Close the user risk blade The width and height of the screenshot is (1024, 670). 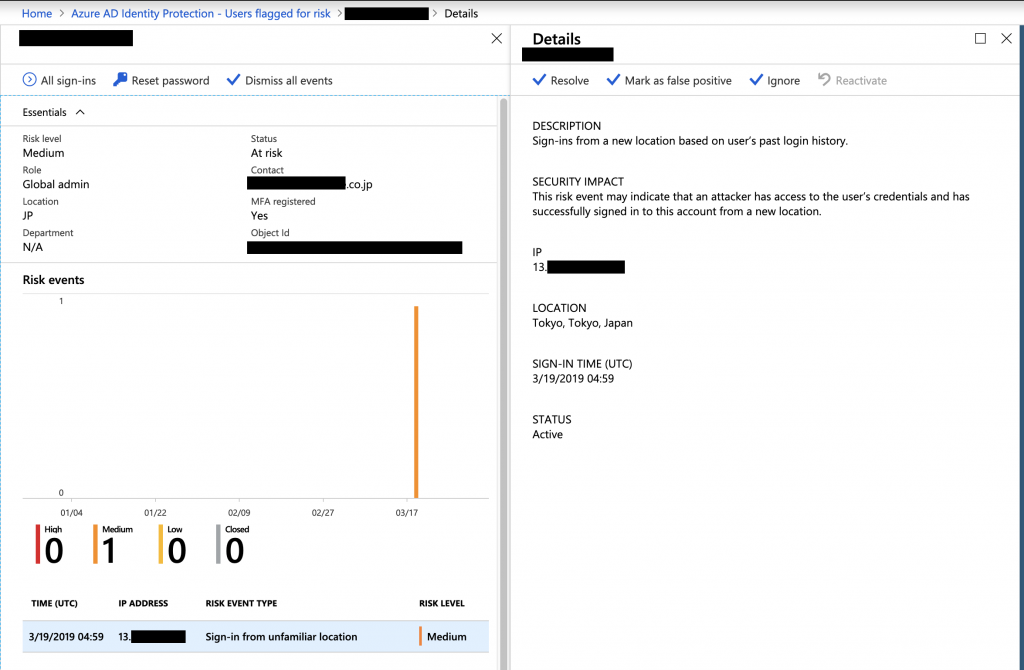[496, 39]
